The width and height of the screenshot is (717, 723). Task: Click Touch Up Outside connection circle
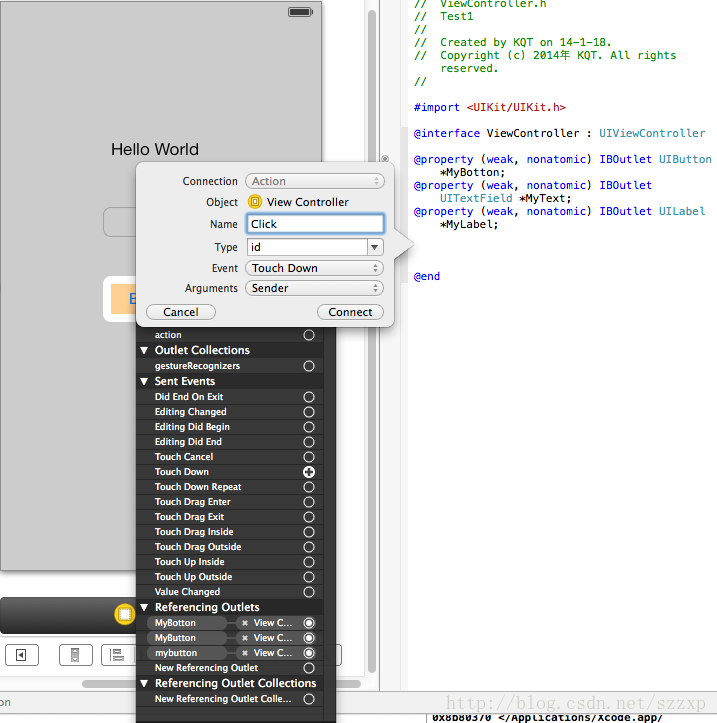(309, 577)
